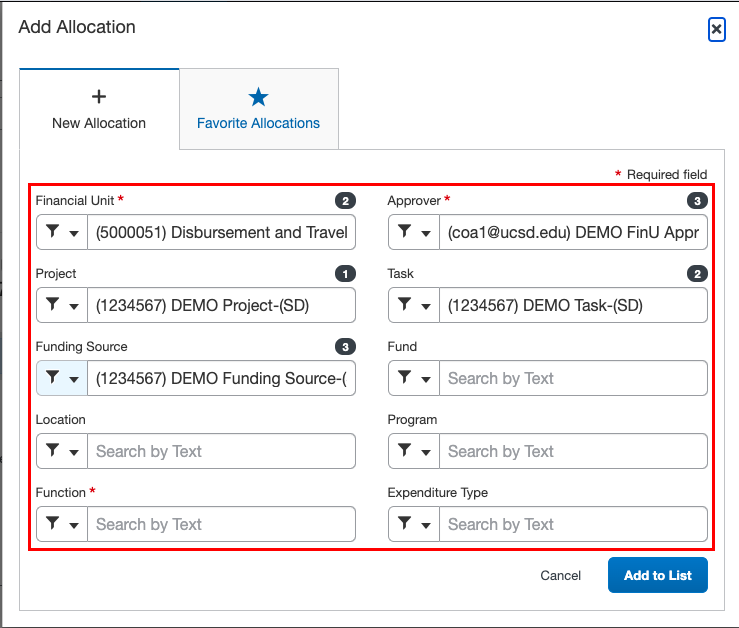Select the New Allocation tab

99,110
